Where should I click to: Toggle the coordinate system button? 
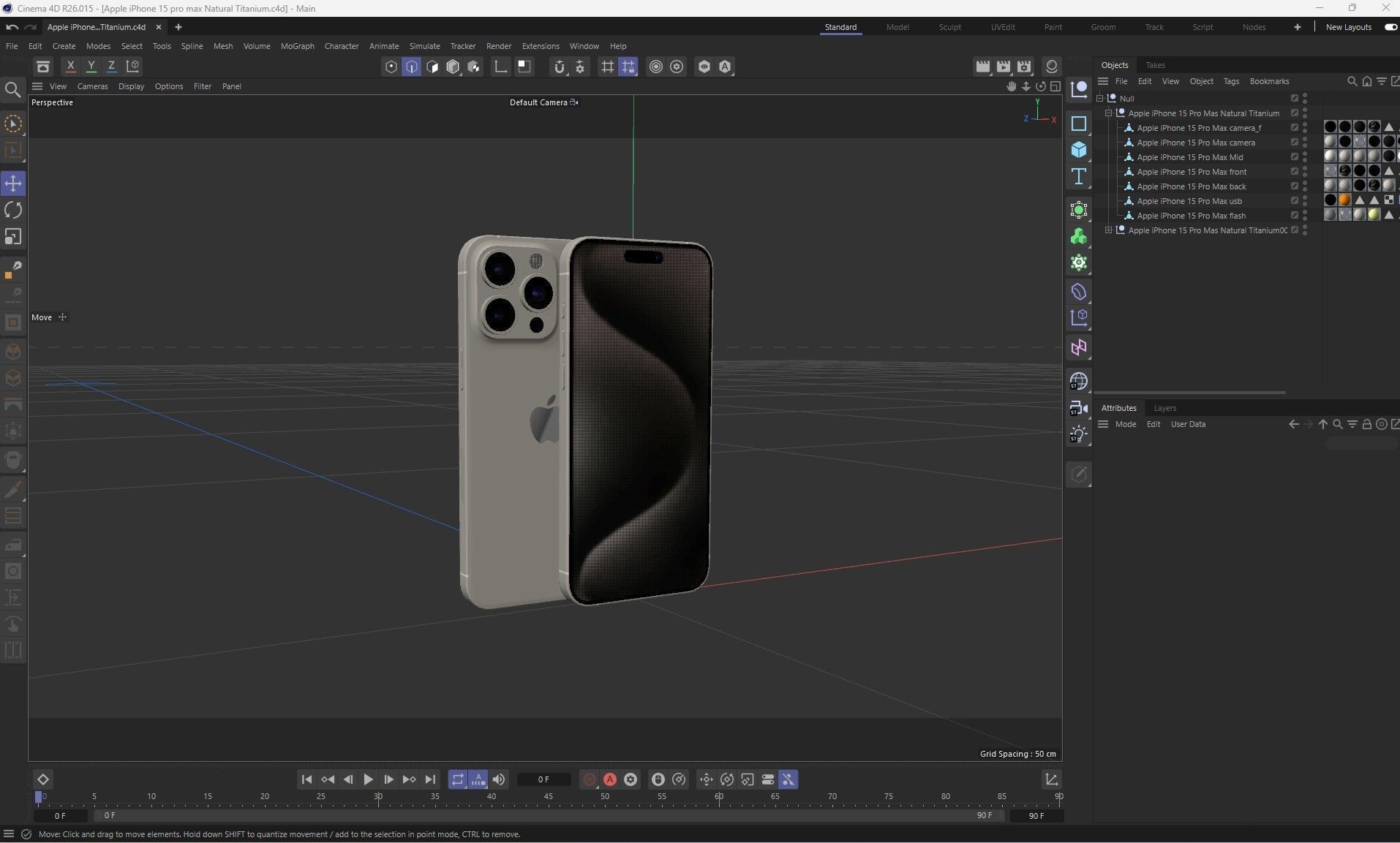pyautogui.click(x=132, y=67)
